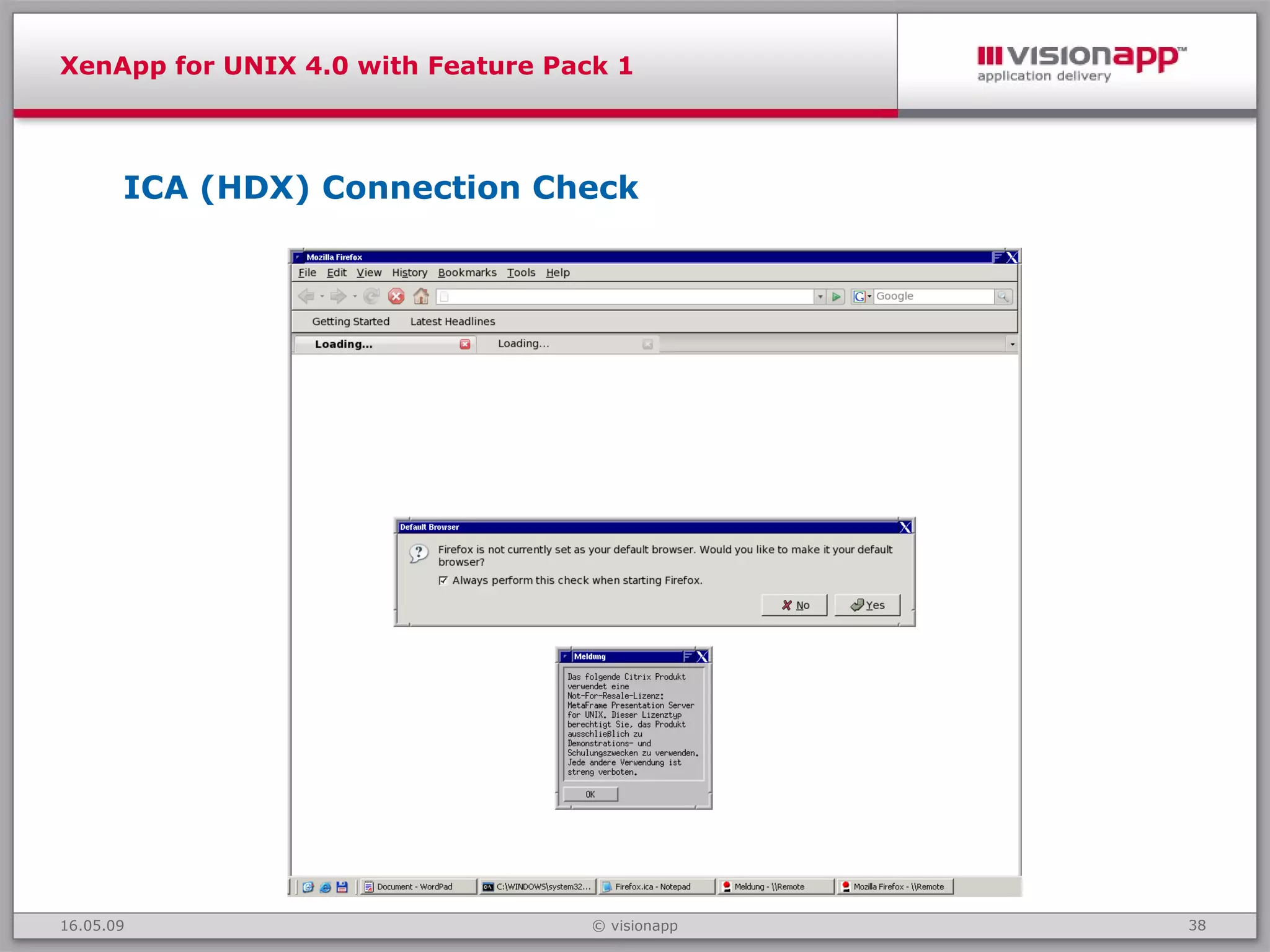Click the search magnifier icon
1270x952 pixels.
(x=1003, y=297)
